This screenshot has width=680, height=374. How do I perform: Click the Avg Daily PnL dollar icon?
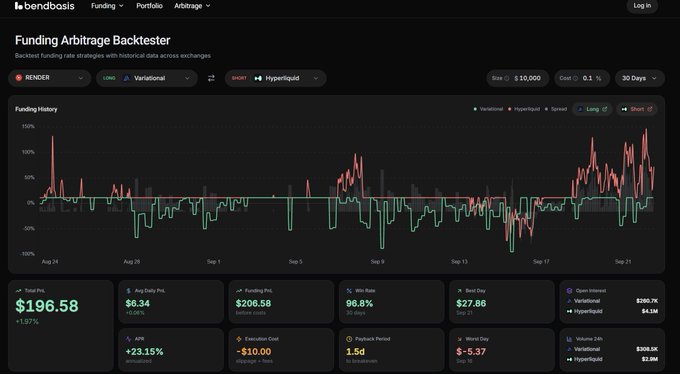[x=128, y=291]
